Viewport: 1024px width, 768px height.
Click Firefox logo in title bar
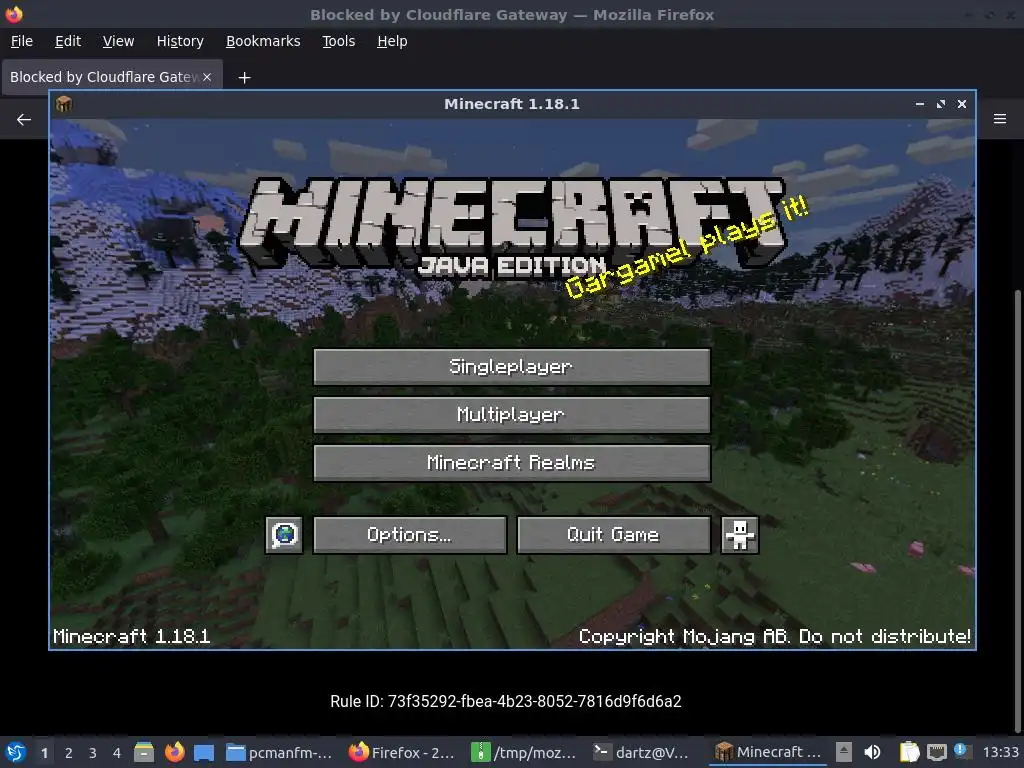point(14,14)
